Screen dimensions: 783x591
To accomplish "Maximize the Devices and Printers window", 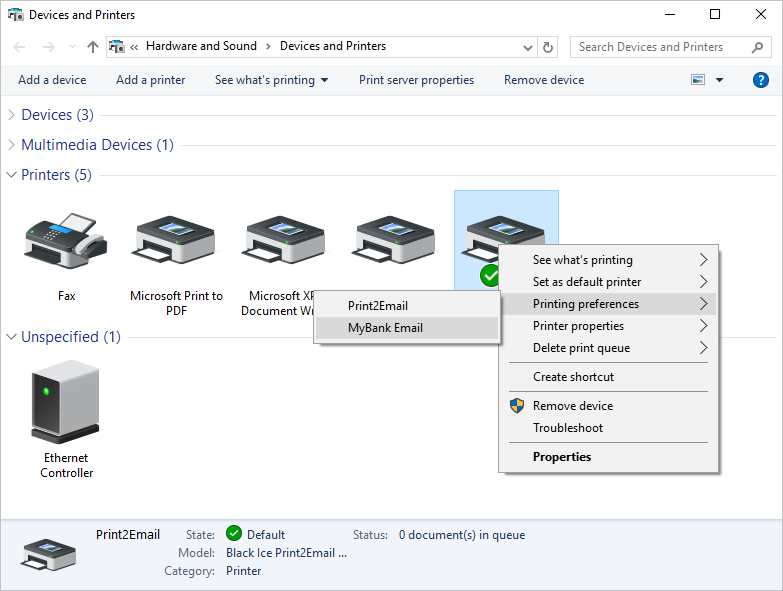I will (715, 14).
